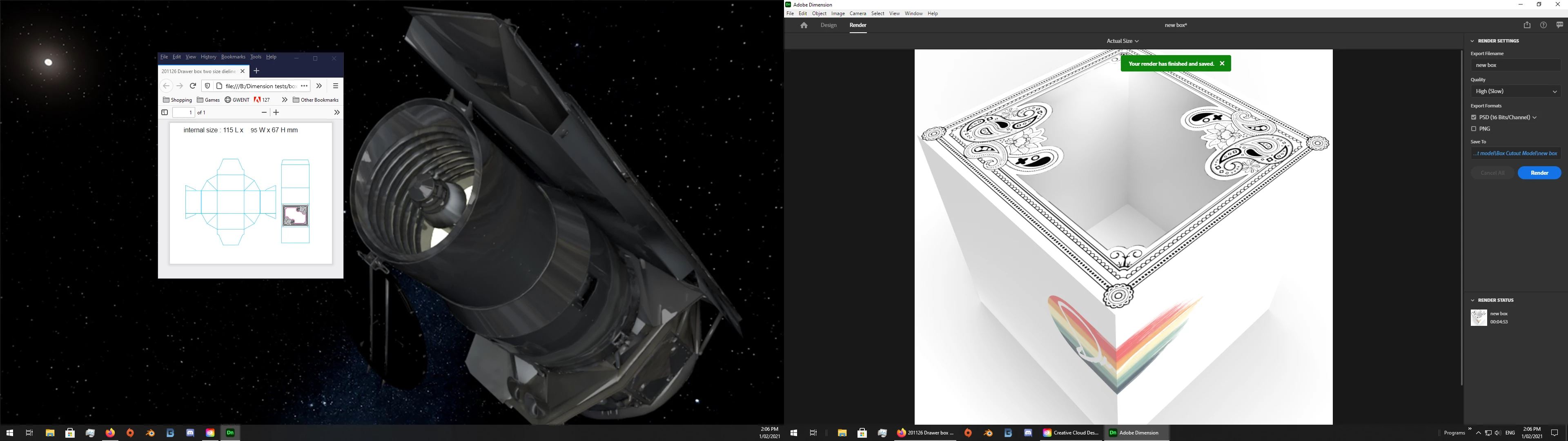The image size is (1568, 441).
Task: Collapse the Render Status section
Action: (1472, 300)
